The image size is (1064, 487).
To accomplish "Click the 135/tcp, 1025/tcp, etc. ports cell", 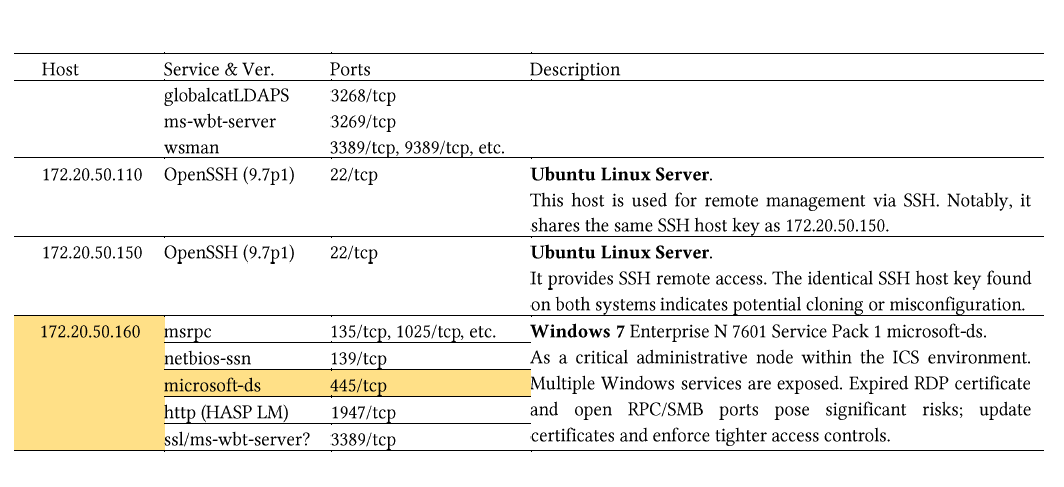I will 414,333.
